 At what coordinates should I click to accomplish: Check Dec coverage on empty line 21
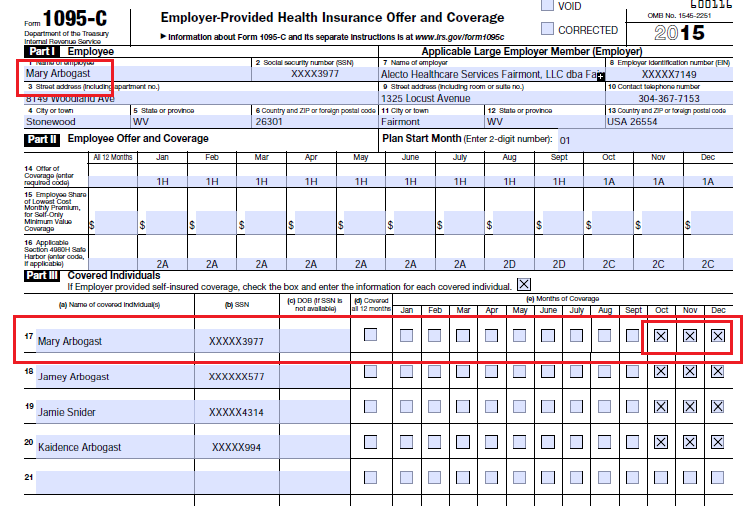[717, 477]
